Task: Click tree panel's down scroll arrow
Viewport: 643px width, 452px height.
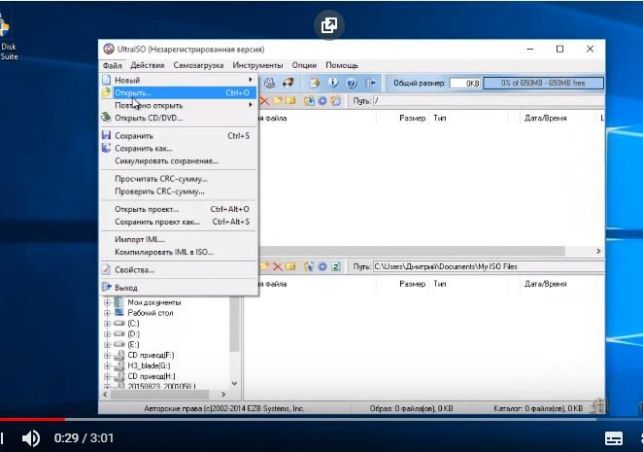Action: click(x=235, y=384)
